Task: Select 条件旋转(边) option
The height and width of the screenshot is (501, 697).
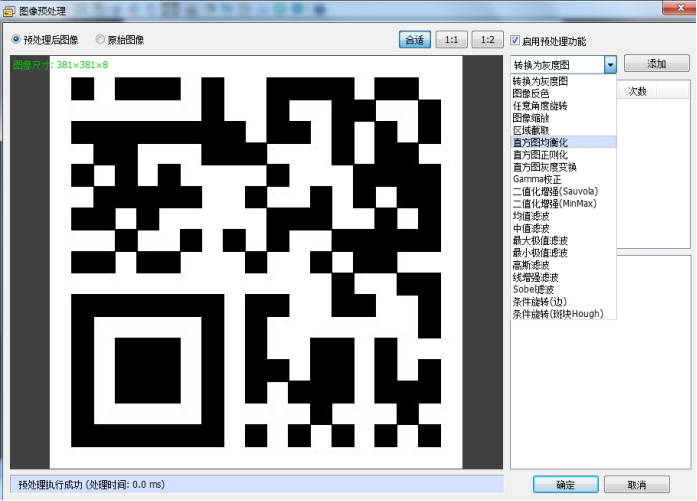Action: (564, 302)
